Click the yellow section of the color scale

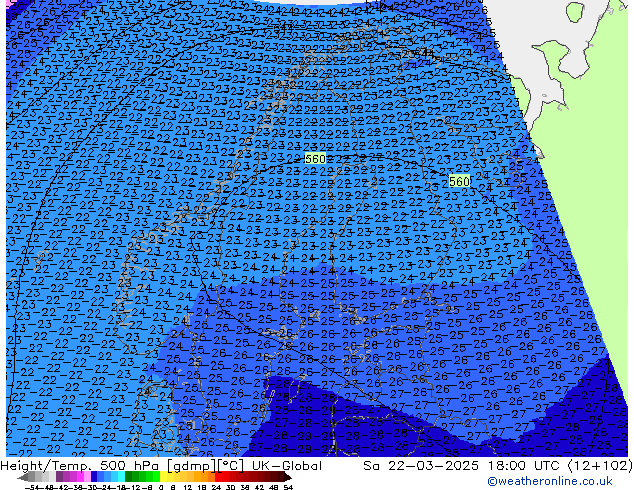pyautogui.click(x=164, y=477)
